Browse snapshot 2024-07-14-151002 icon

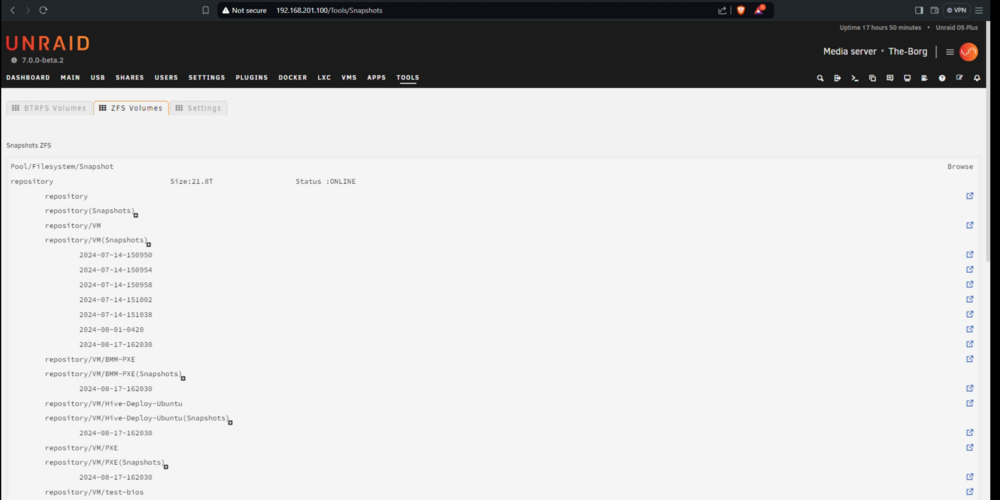[x=970, y=299]
